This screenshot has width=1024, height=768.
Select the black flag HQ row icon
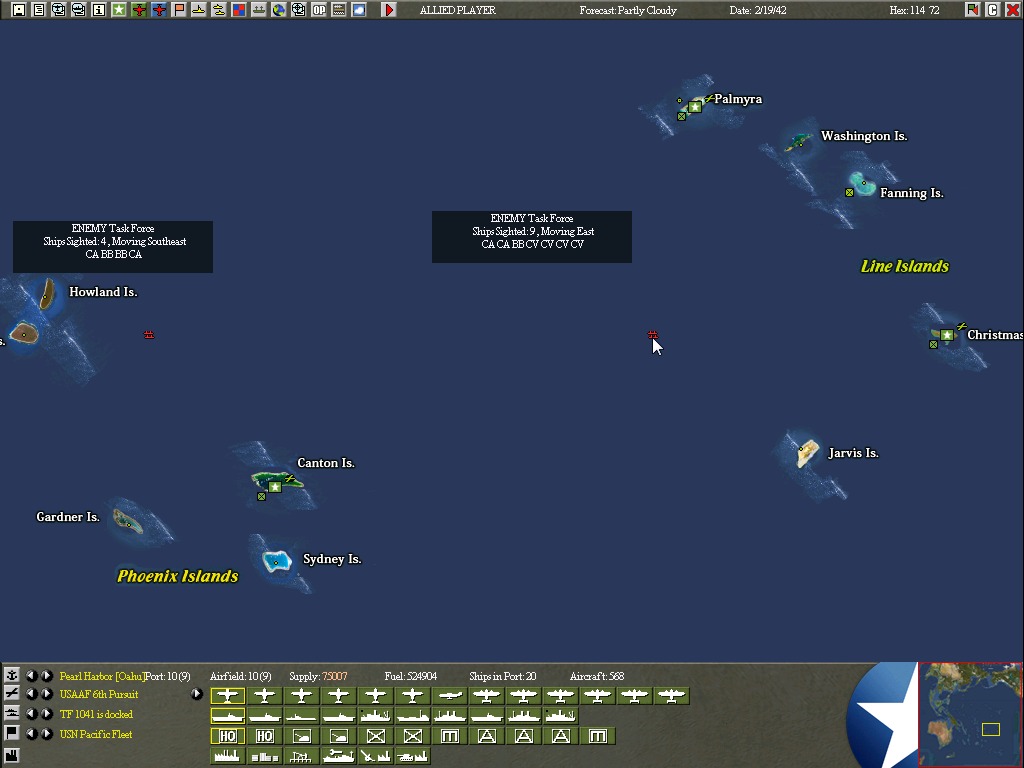(12, 733)
